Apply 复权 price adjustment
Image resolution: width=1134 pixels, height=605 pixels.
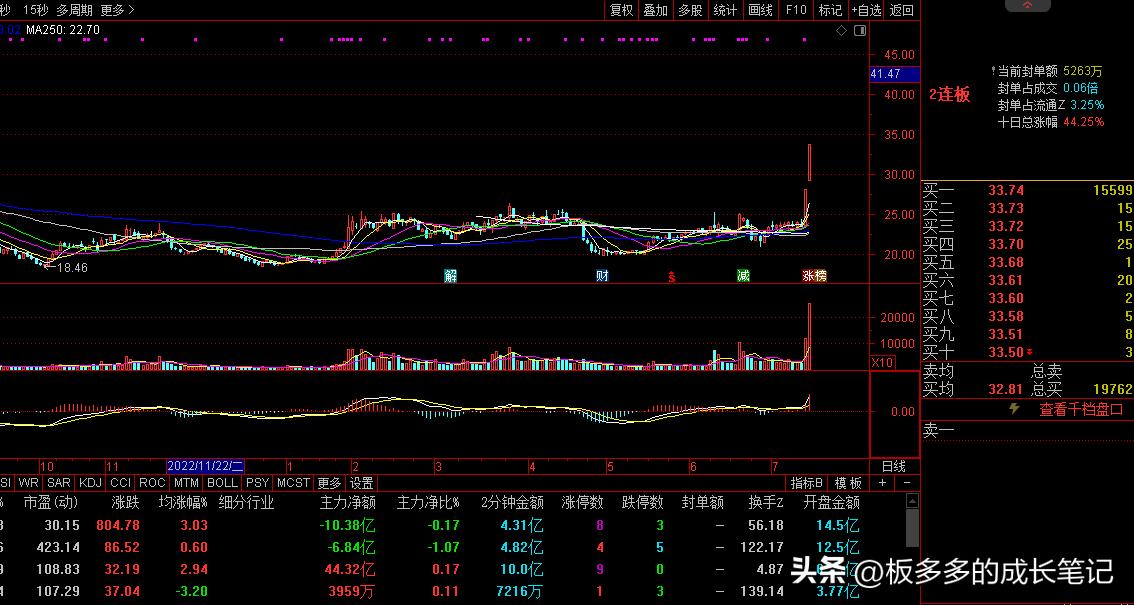pos(620,10)
